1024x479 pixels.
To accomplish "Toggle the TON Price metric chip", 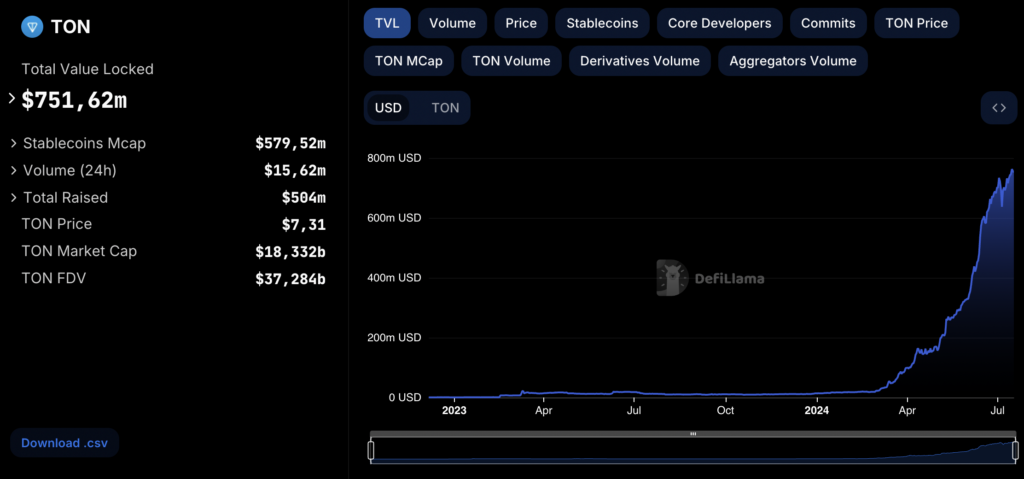I will click(x=917, y=24).
